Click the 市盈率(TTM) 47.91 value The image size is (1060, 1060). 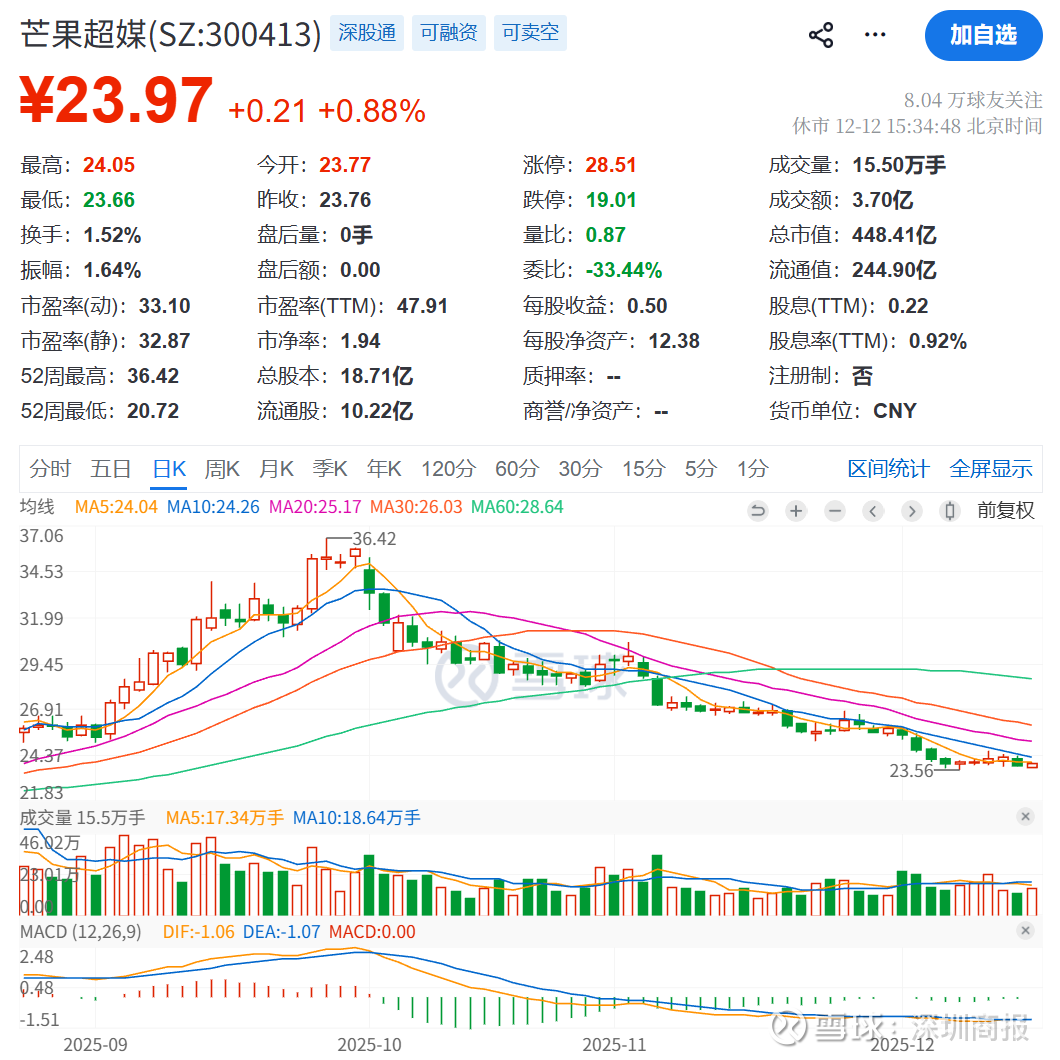(x=422, y=306)
